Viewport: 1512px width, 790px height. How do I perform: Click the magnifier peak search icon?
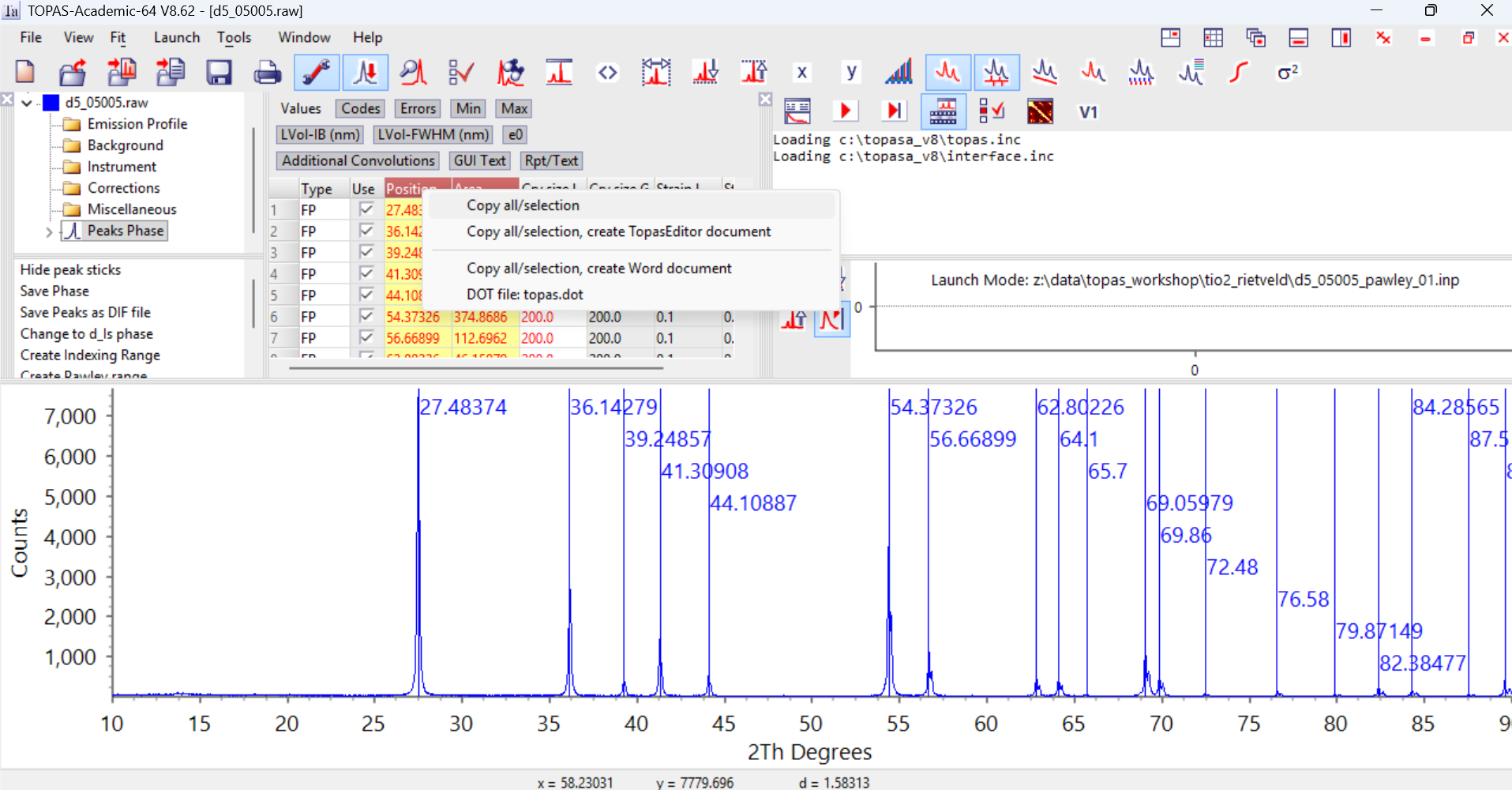413,73
